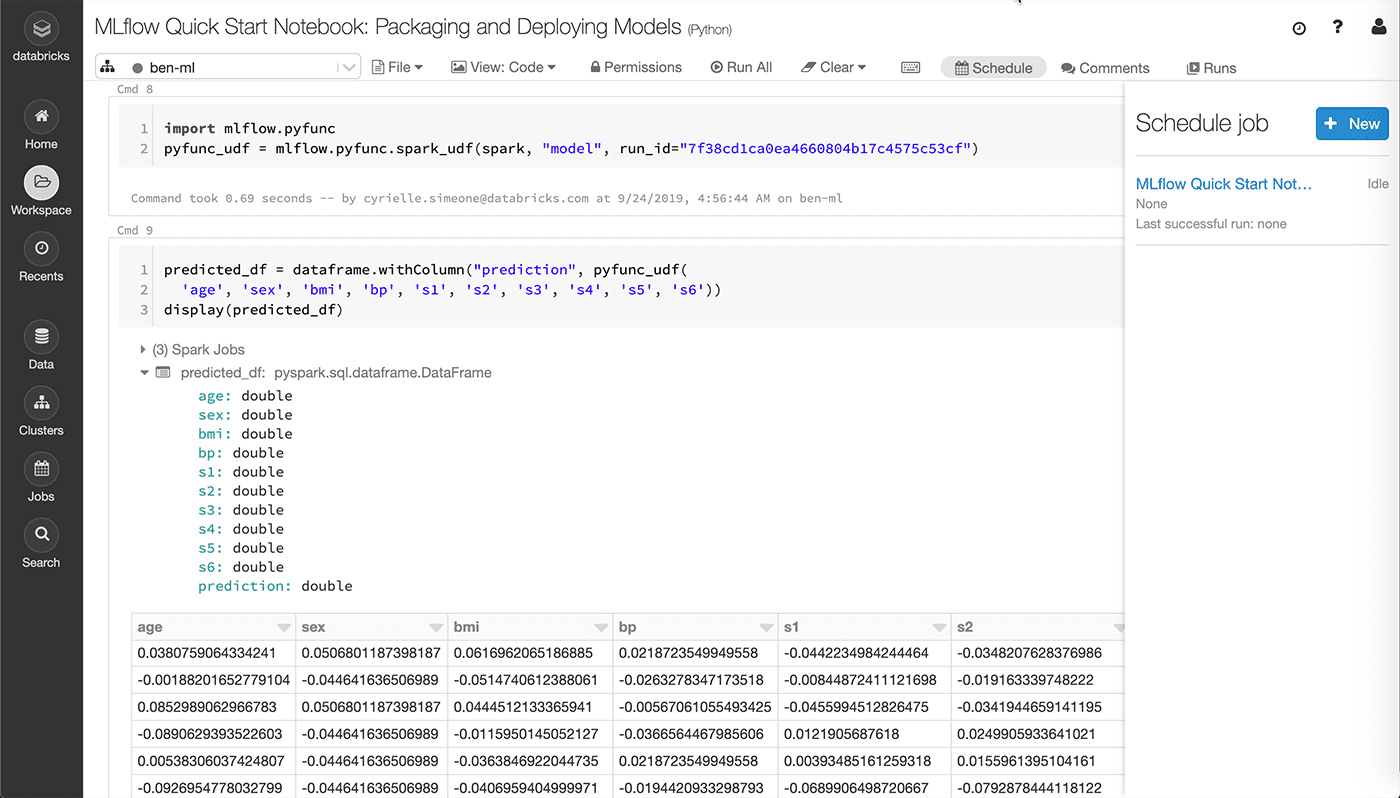Viewport: 1400px width, 798px height.
Task: Open Recents clock icon
Action: click(41, 249)
